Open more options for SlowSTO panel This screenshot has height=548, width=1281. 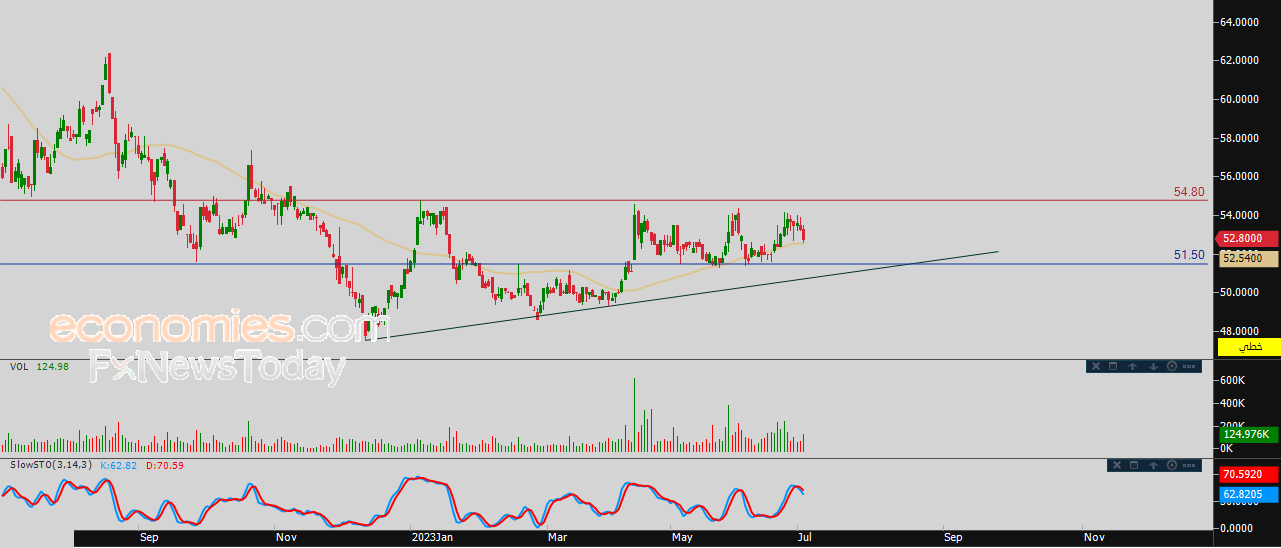(x=1189, y=465)
